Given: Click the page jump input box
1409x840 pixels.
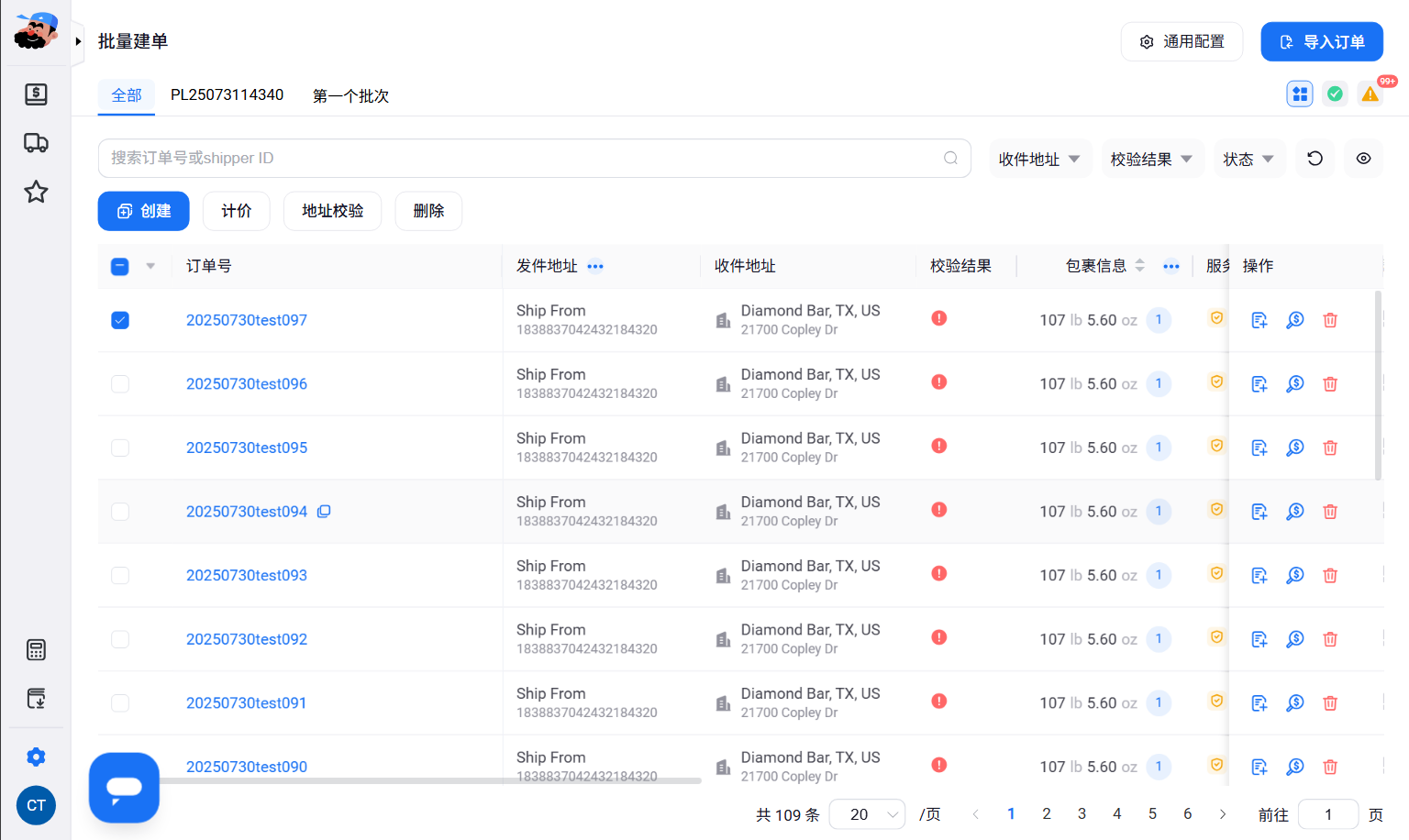Looking at the screenshot, I should (1328, 814).
